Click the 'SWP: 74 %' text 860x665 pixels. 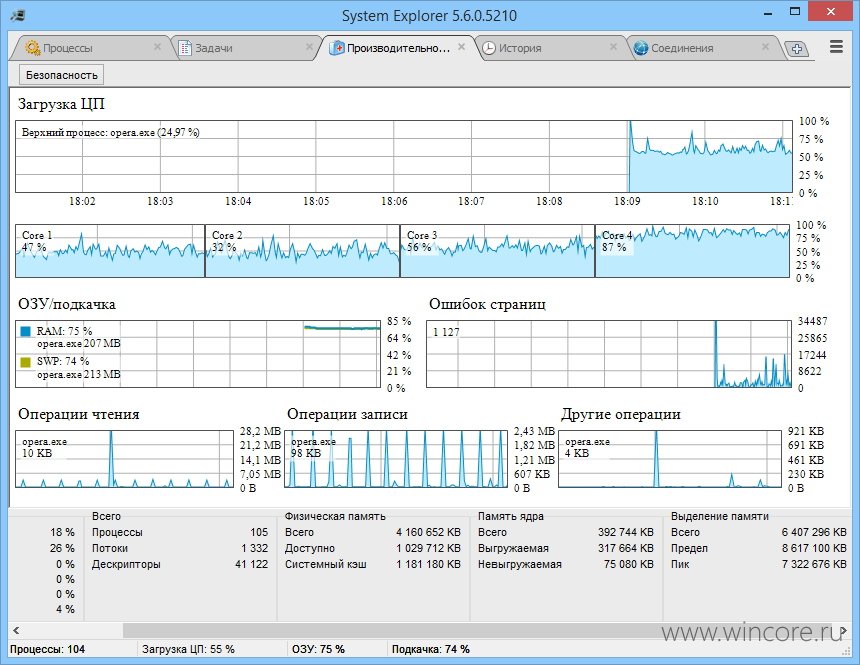point(63,361)
